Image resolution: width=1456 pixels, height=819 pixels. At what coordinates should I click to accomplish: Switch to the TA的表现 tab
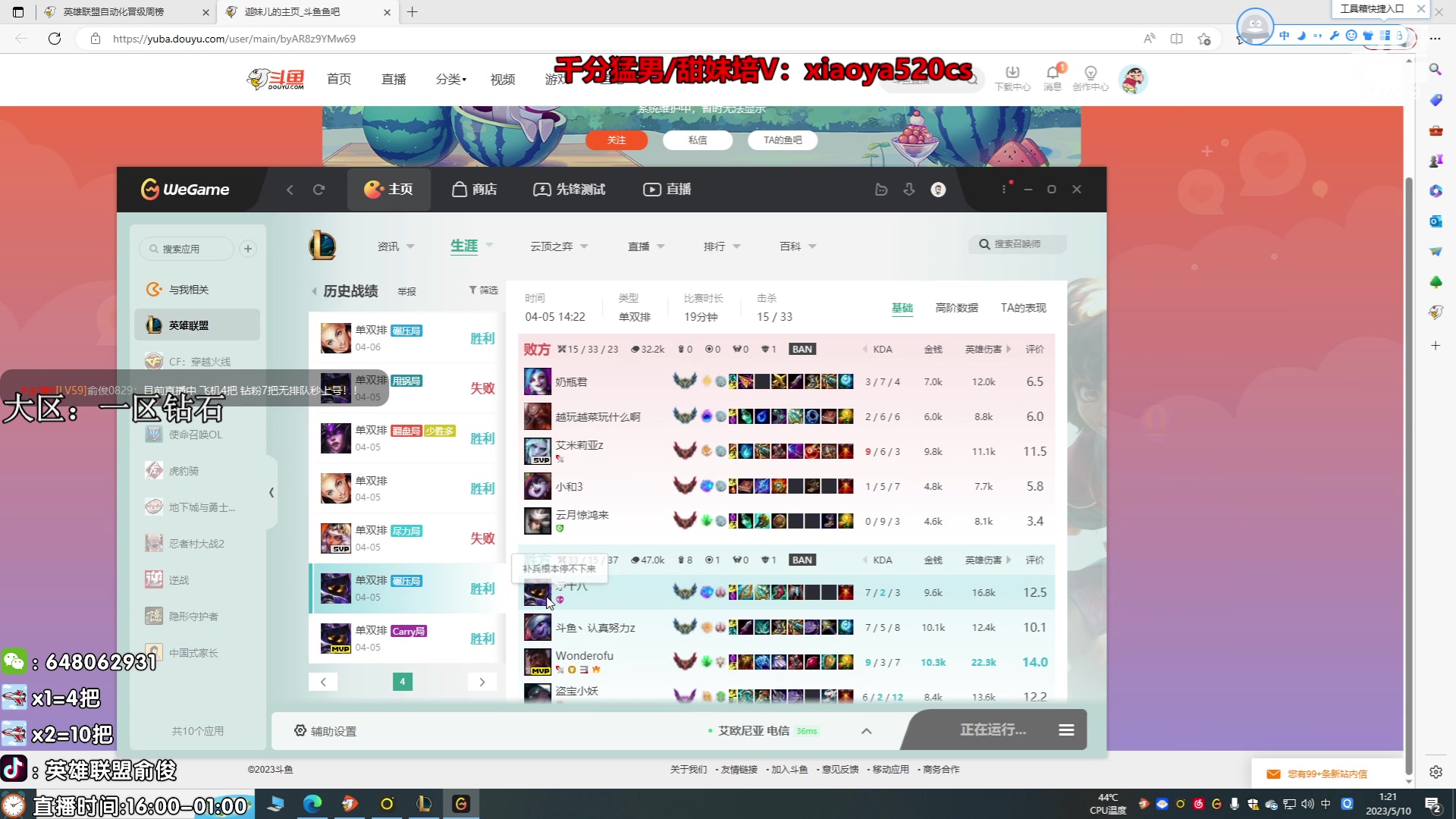tap(1023, 308)
